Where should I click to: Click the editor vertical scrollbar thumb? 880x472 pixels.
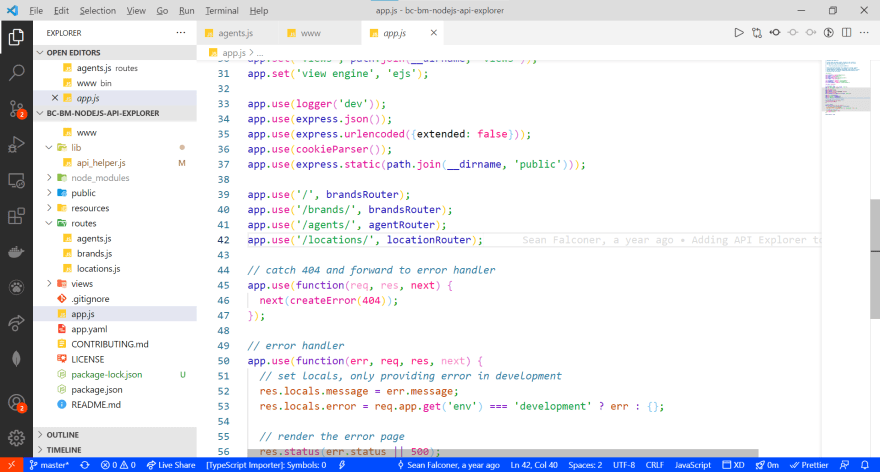pos(875,258)
